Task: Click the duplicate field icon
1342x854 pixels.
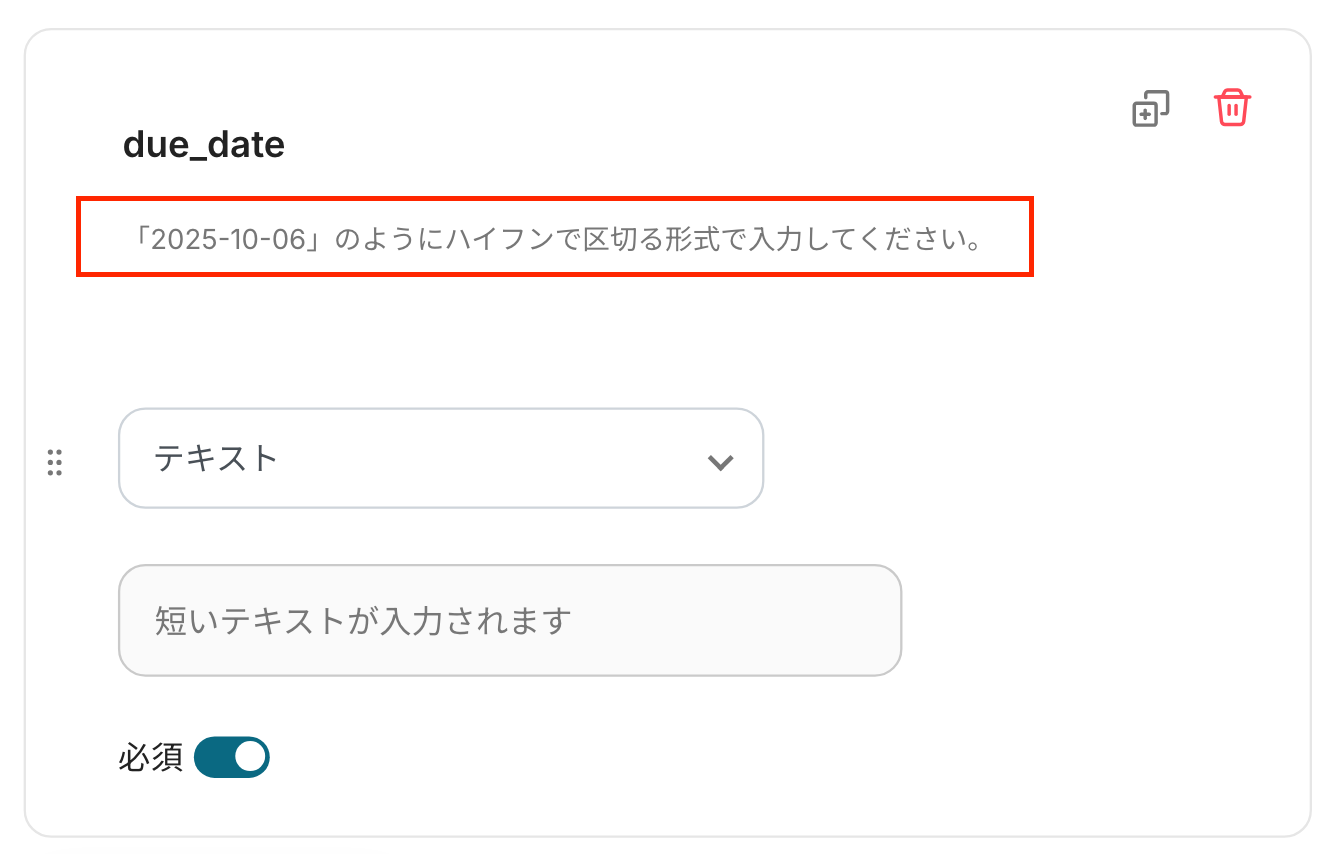Action: [1150, 109]
